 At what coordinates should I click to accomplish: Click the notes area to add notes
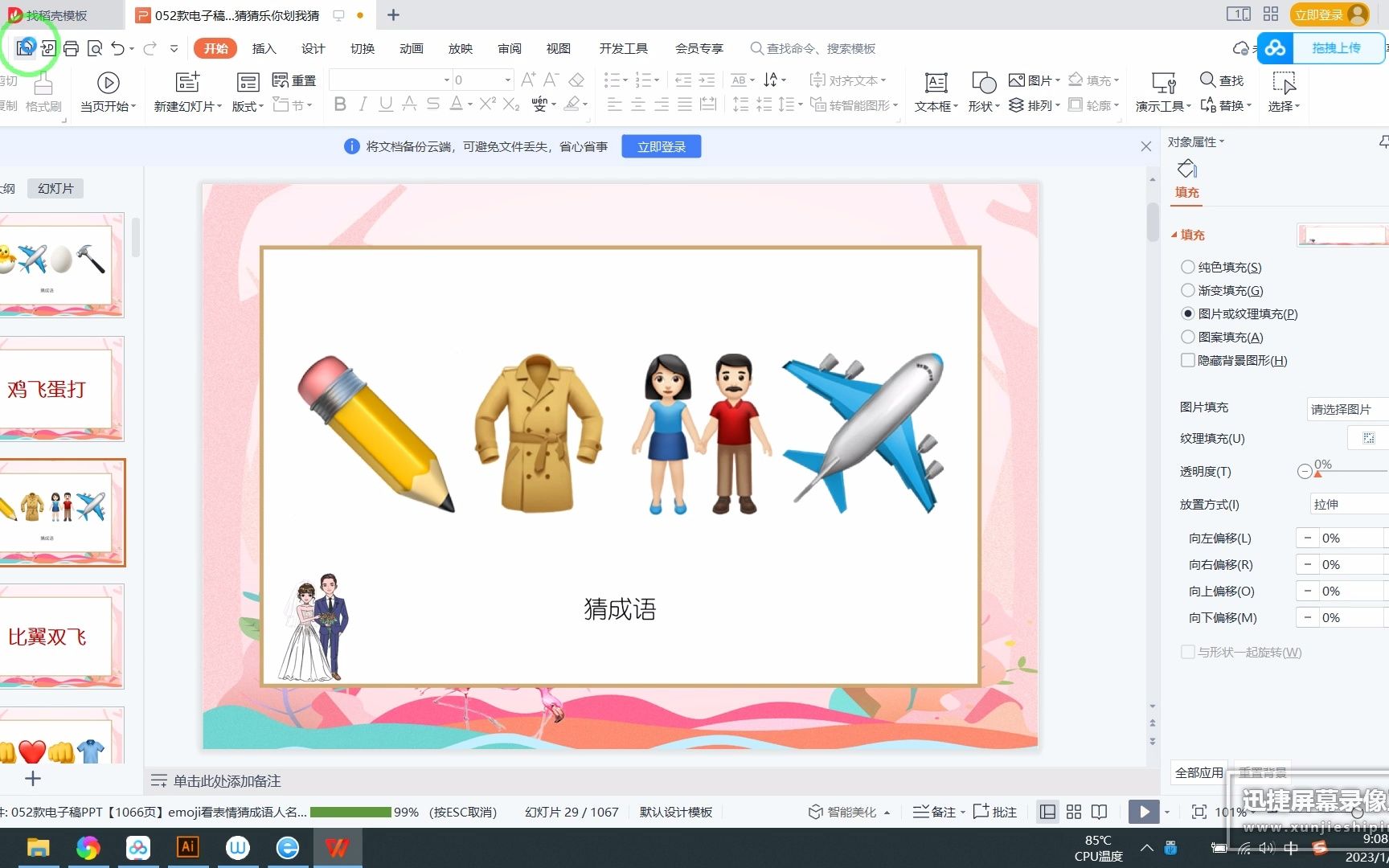227,780
